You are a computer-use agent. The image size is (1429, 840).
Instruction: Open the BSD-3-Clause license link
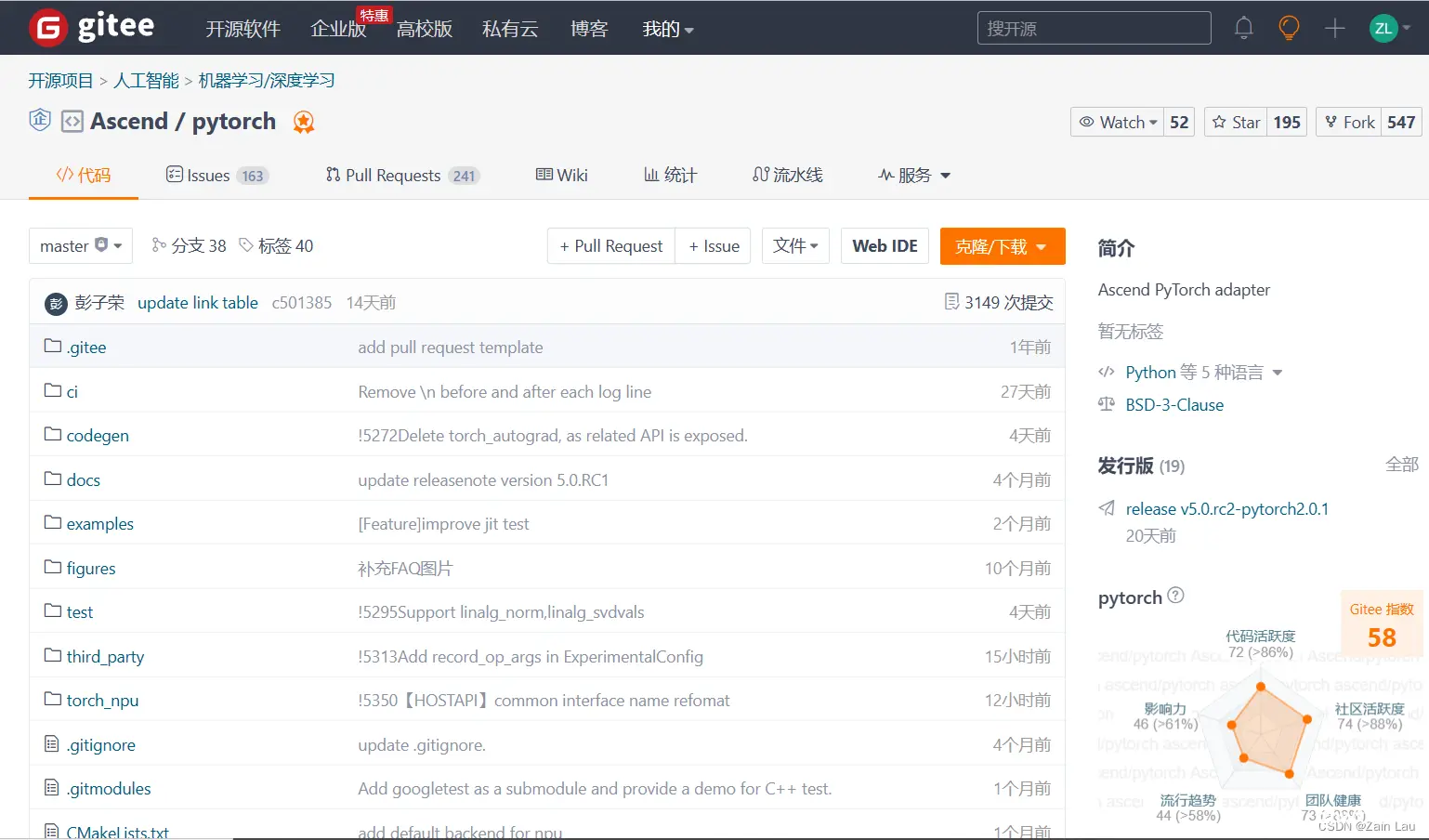click(1174, 404)
